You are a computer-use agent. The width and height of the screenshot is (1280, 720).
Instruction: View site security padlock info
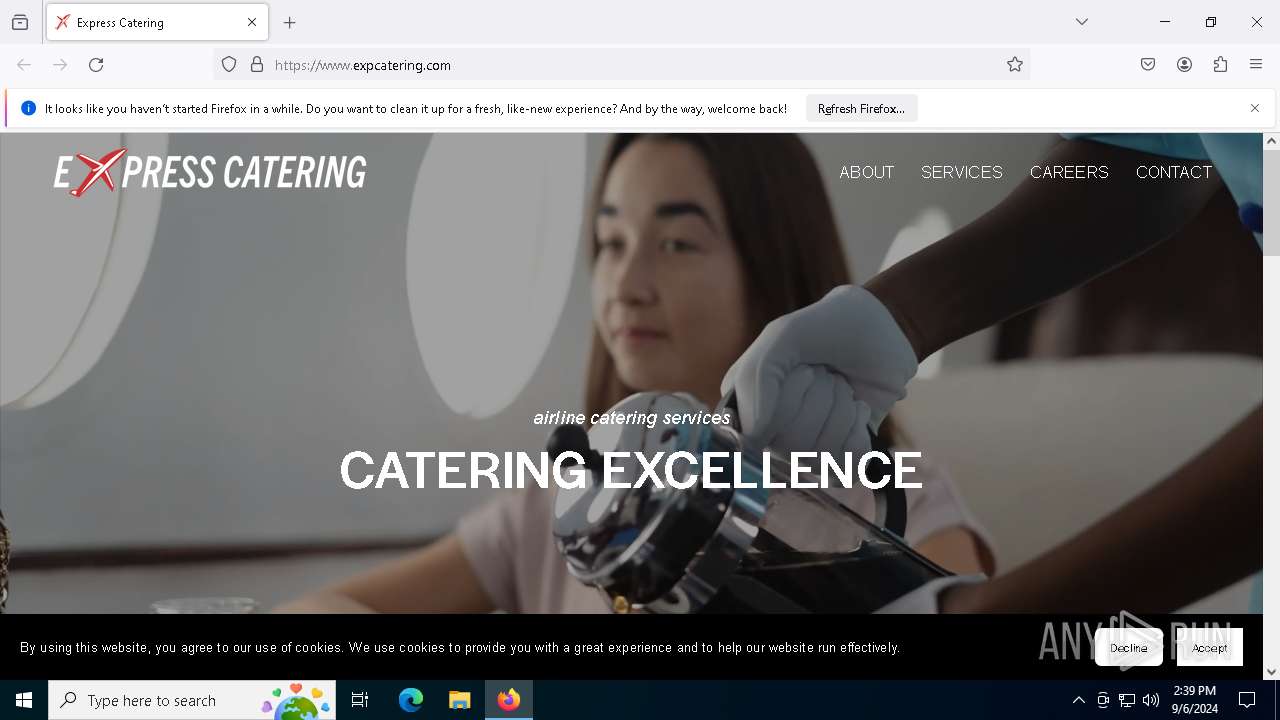(257, 65)
